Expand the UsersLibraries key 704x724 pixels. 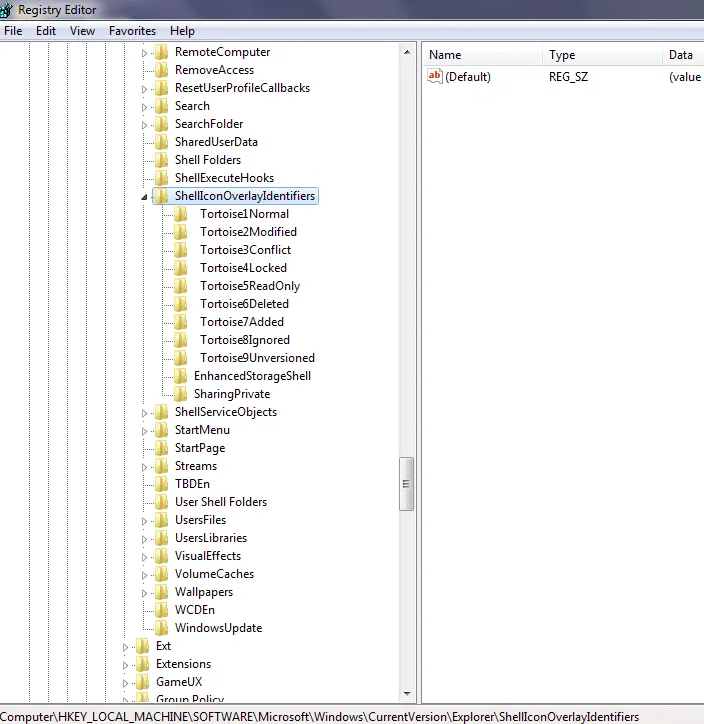click(x=144, y=539)
